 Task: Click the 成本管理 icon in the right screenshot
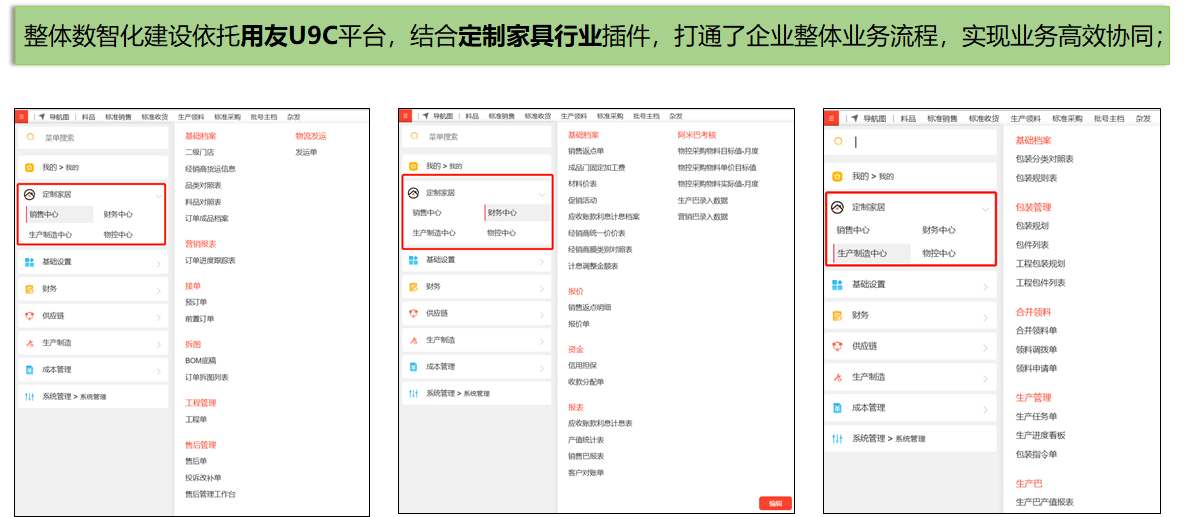point(837,407)
